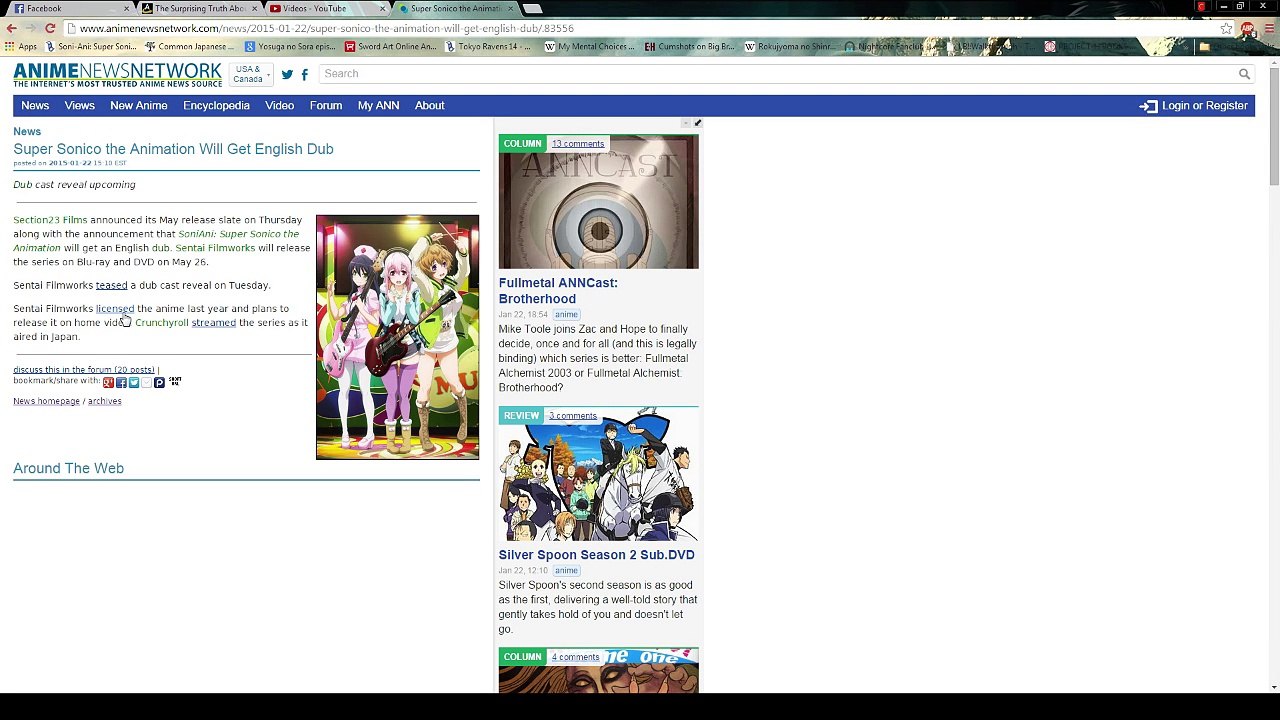This screenshot has width=1280, height=720.
Task: Click the Pinboard bookmark share icon
Action: pyautogui.click(x=159, y=382)
